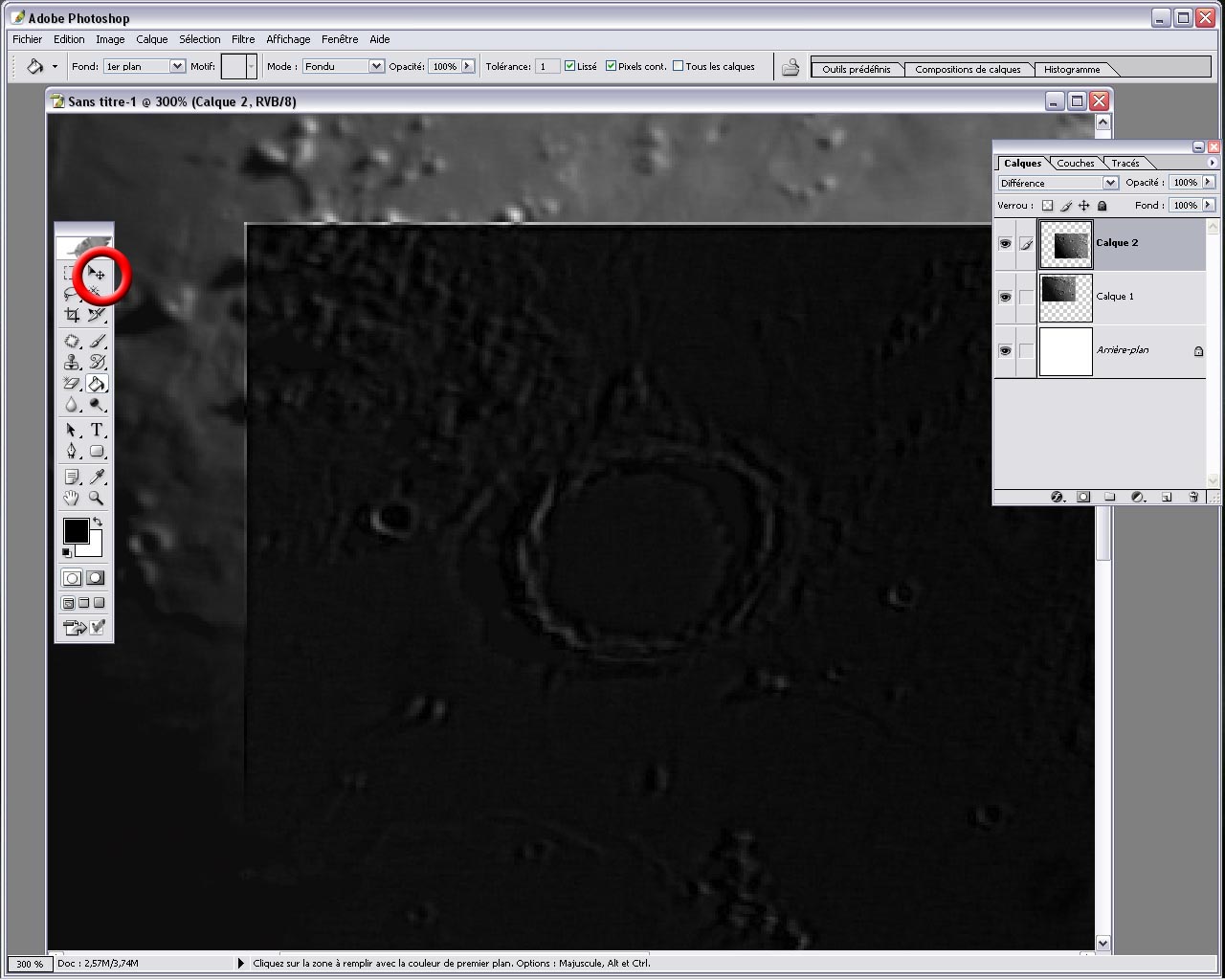The width and height of the screenshot is (1225, 980).
Task: Open the Filtre menu
Action: tap(243, 39)
